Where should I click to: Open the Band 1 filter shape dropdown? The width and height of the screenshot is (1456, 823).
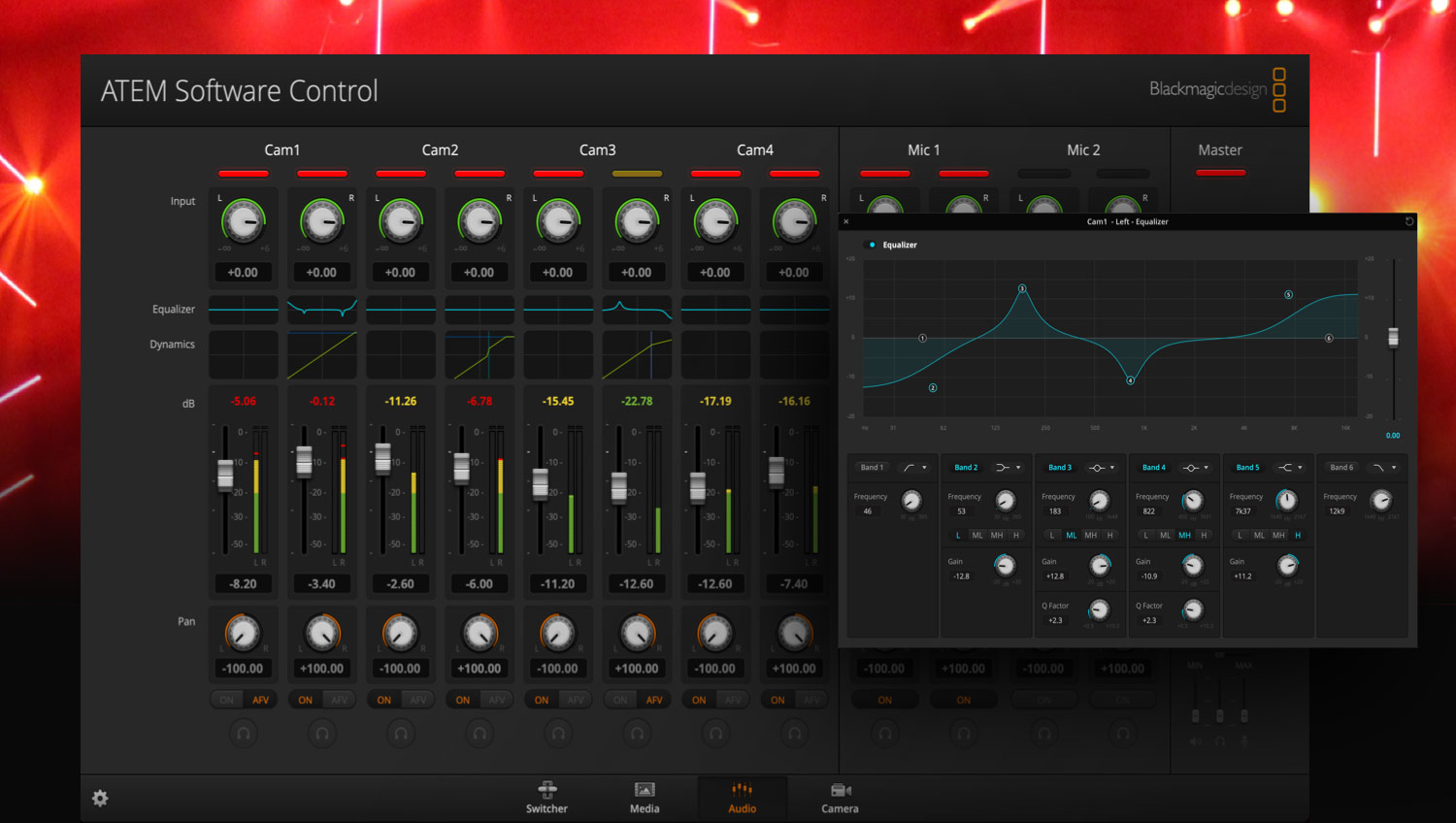pos(913,467)
